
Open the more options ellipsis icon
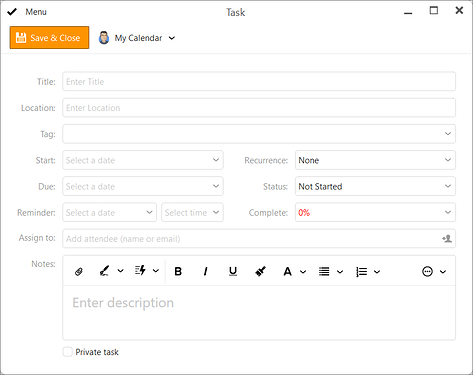click(427, 272)
